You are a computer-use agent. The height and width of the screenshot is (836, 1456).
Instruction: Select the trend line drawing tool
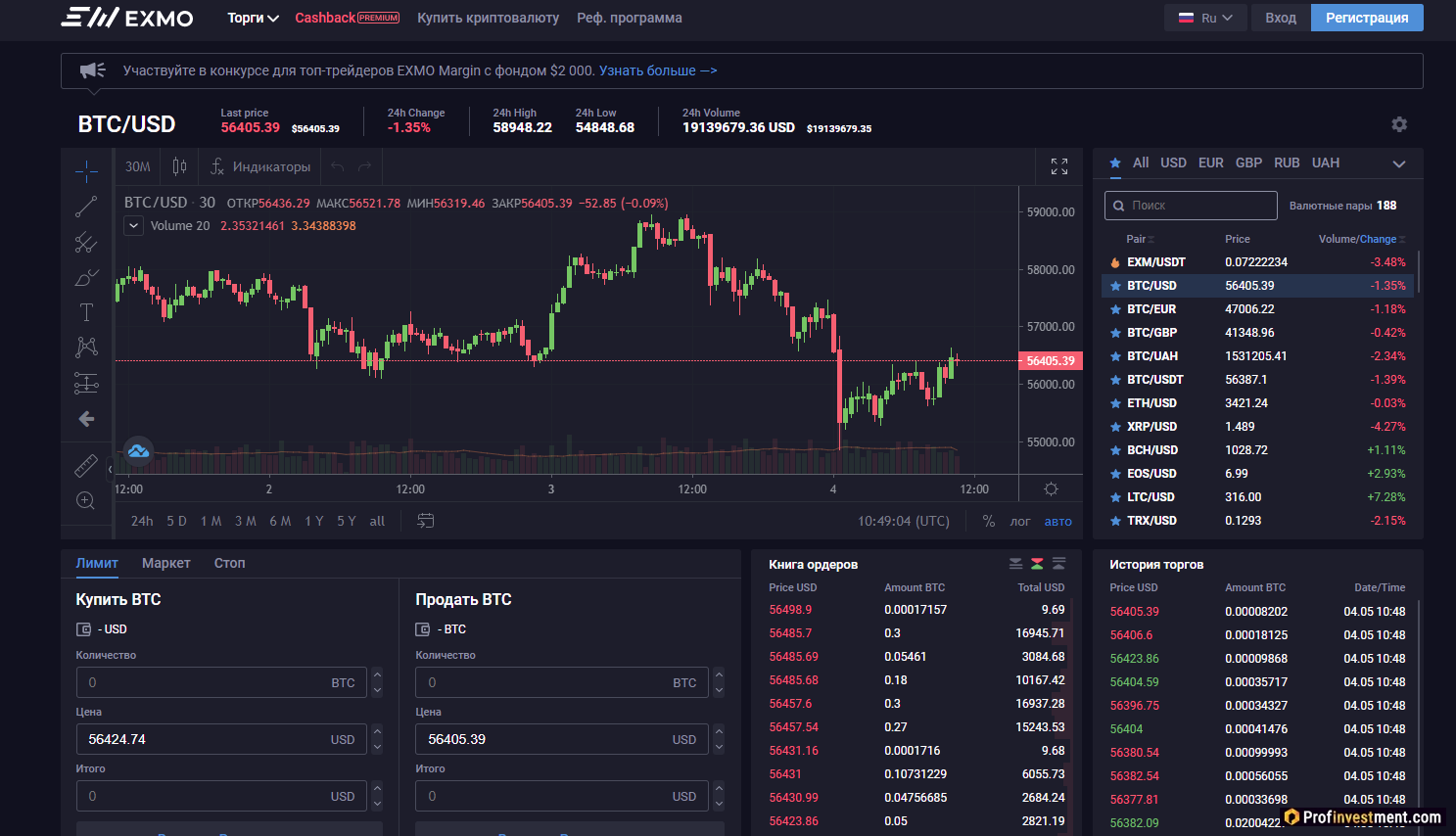86,207
